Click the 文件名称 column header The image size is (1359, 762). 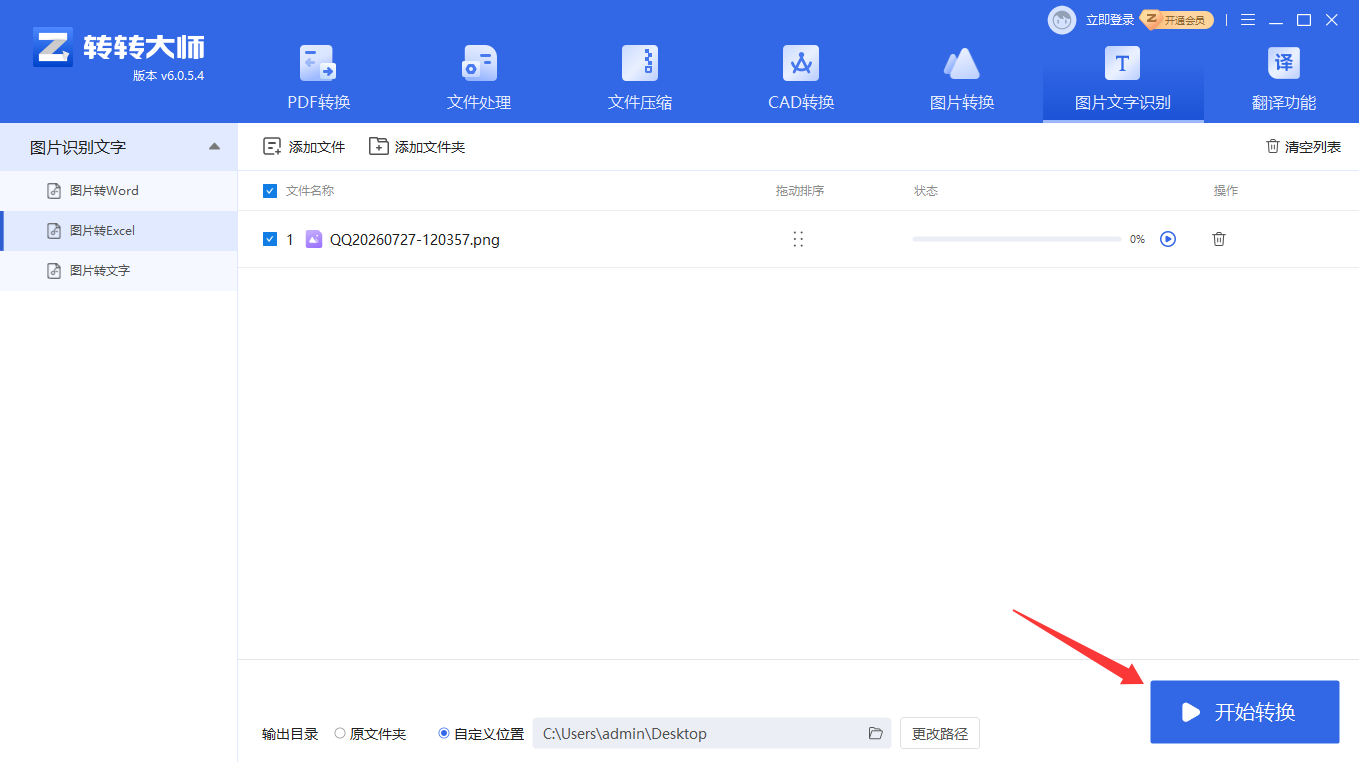tap(310, 191)
